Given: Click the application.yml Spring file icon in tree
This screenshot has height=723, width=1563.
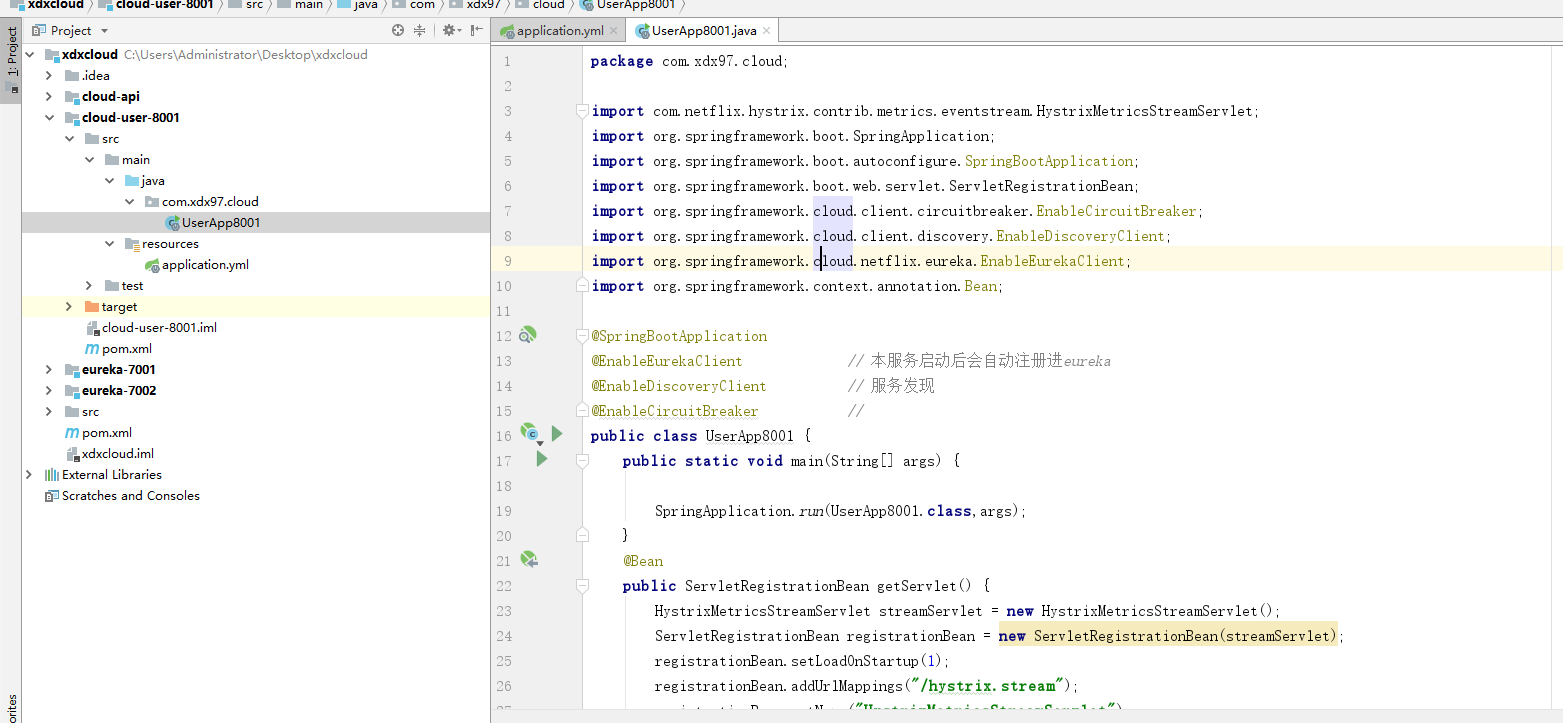Looking at the screenshot, I should tap(153, 265).
